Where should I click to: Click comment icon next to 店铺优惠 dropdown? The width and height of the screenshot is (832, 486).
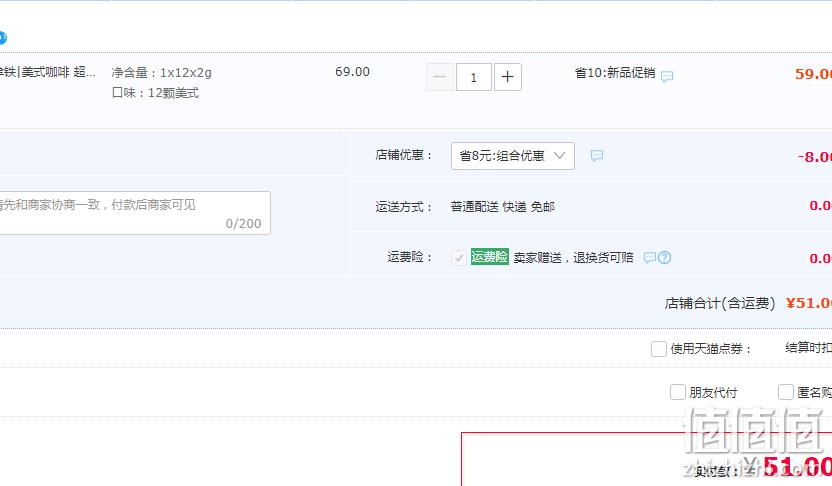click(x=597, y=155)
